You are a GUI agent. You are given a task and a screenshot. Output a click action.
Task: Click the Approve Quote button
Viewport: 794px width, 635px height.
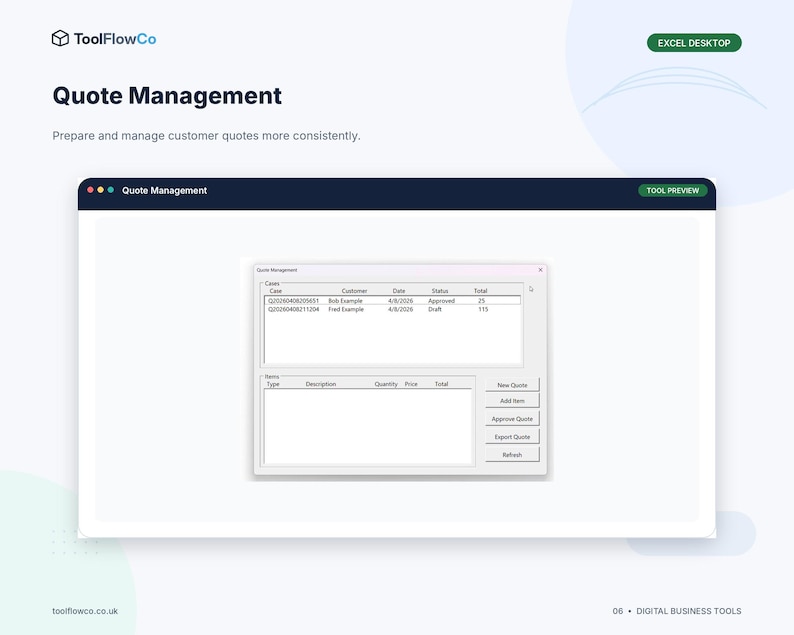coord(512,419)
